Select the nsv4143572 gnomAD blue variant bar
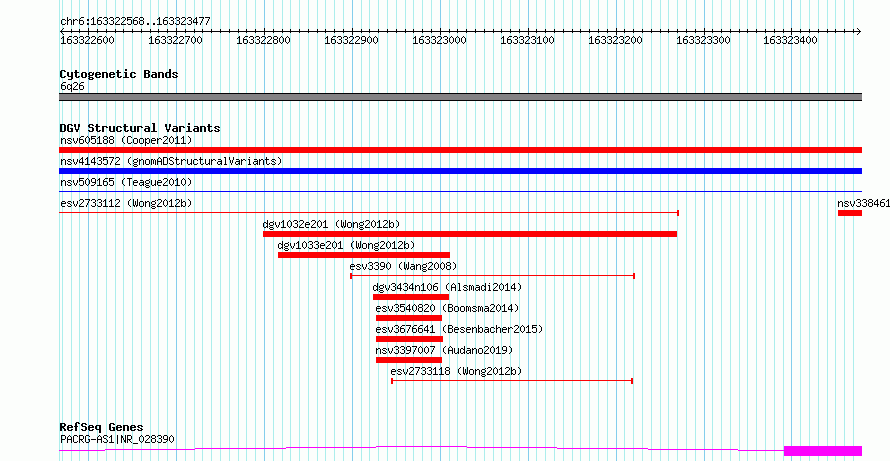This screenshot has height=461, width=890. (x=460, y=171)
